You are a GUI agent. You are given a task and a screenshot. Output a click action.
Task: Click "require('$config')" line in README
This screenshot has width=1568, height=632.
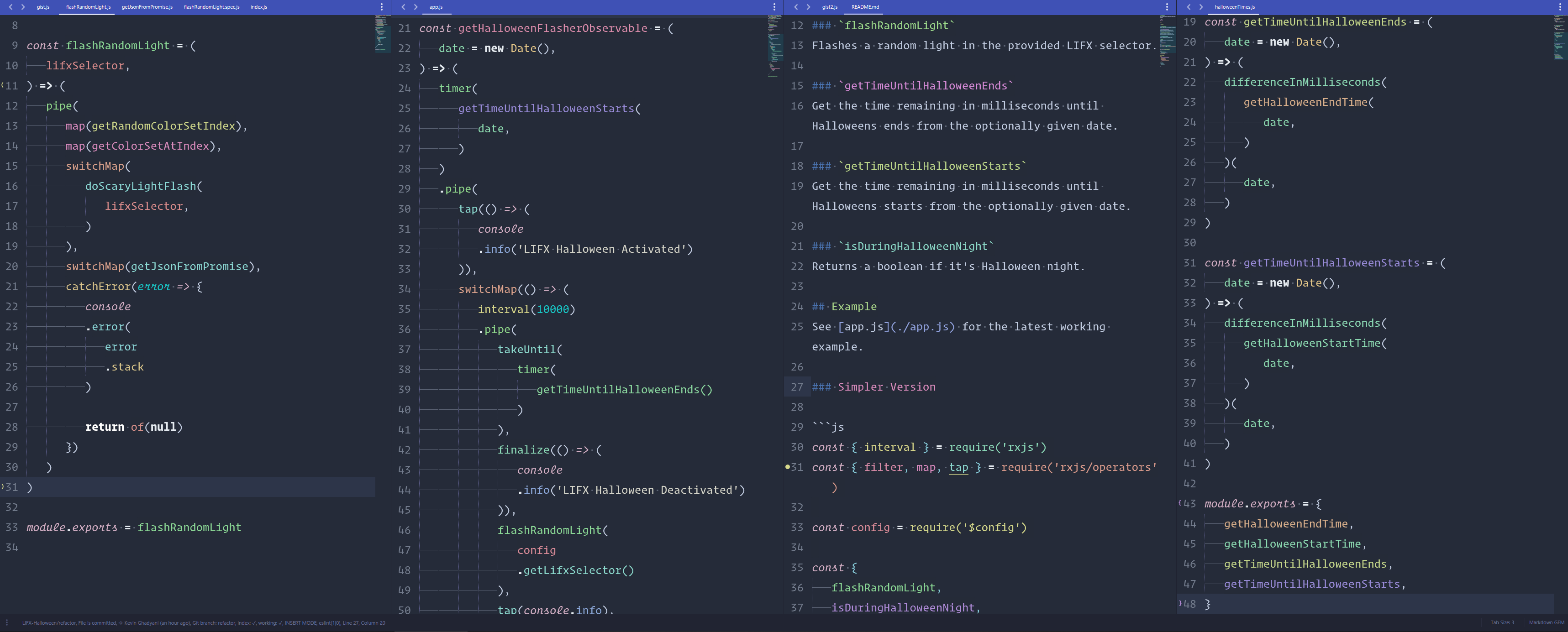[919, 528]
